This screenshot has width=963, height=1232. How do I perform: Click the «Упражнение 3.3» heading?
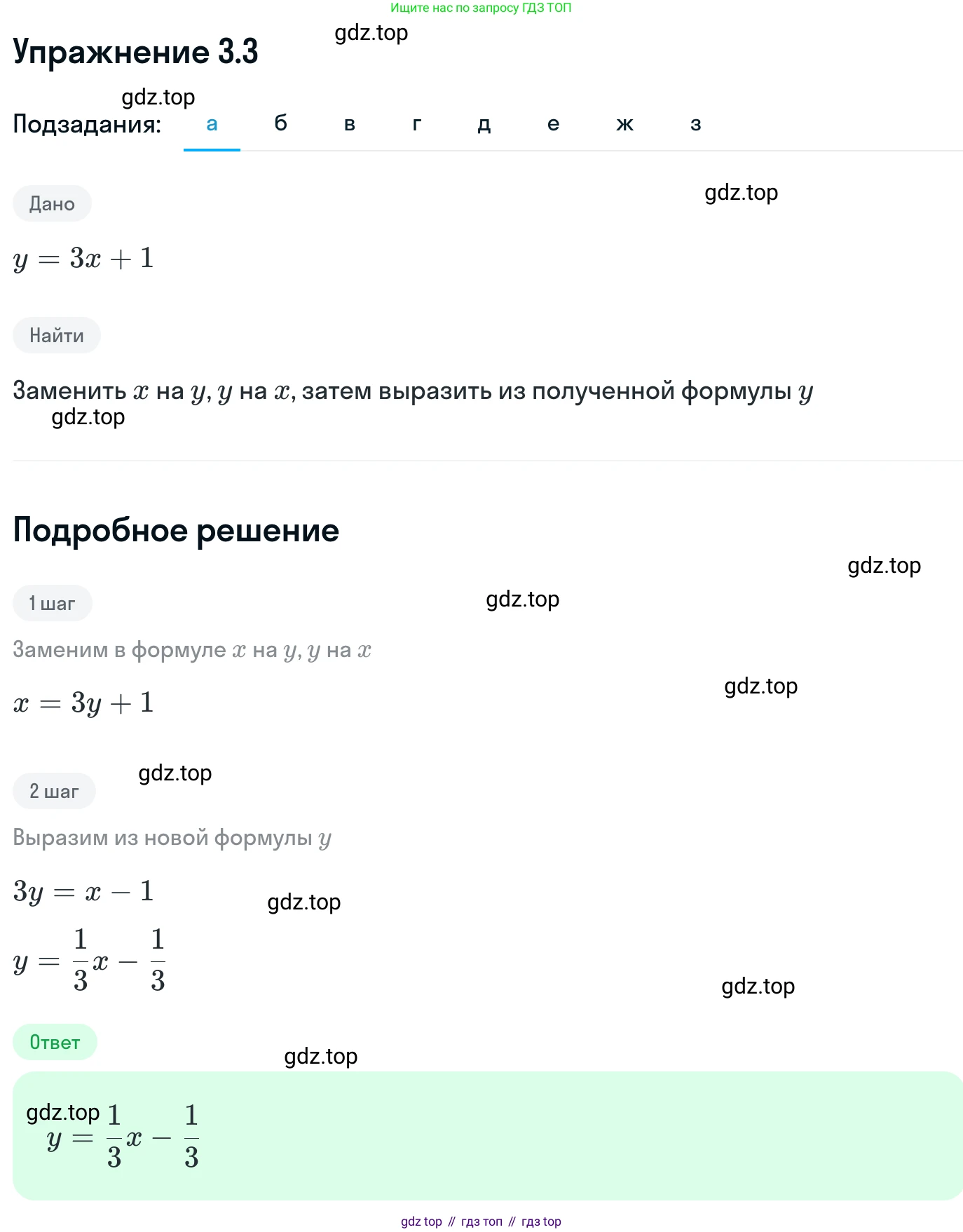pos(136,51)
